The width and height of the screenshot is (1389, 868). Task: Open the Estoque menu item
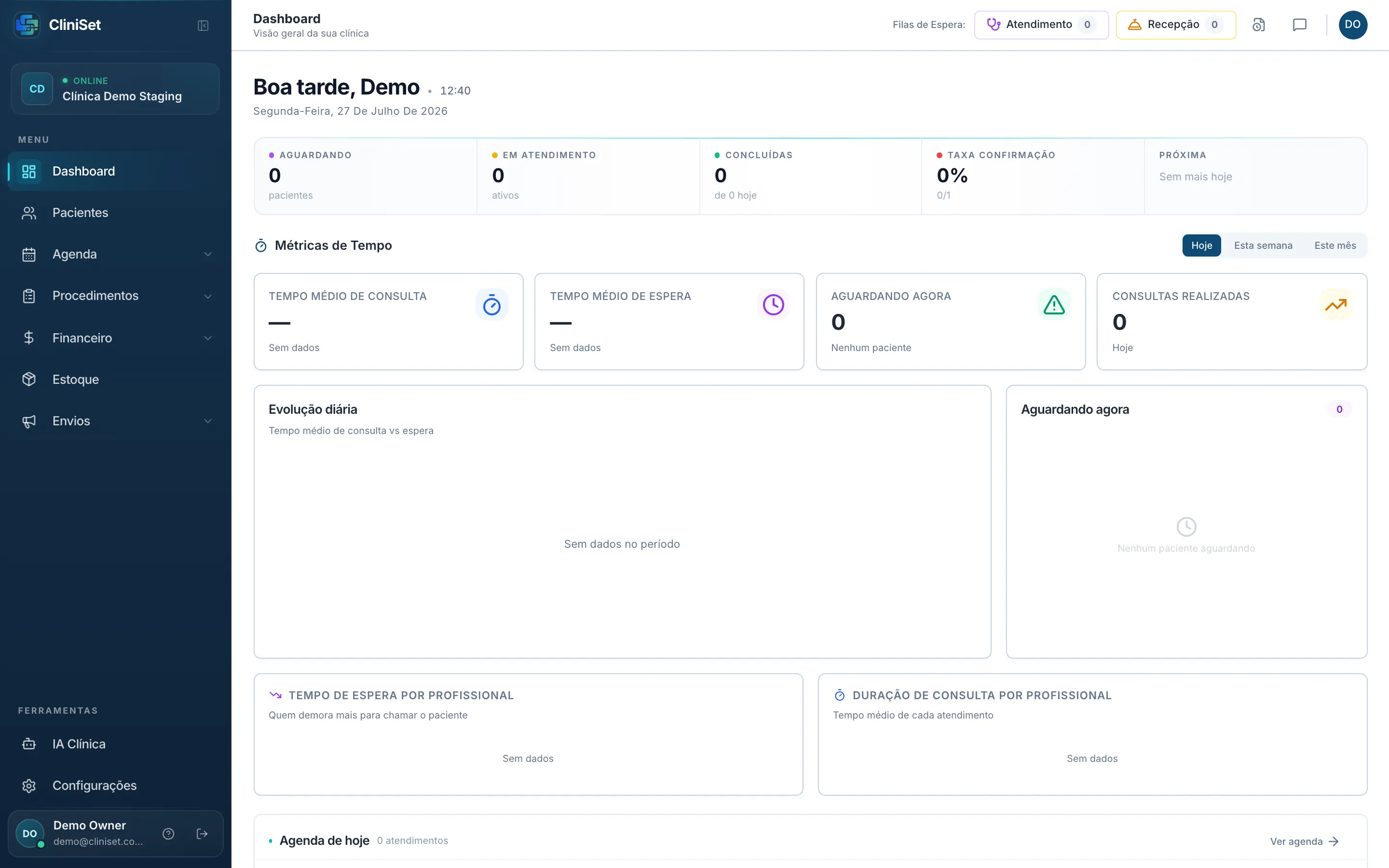tap(115, 380)
